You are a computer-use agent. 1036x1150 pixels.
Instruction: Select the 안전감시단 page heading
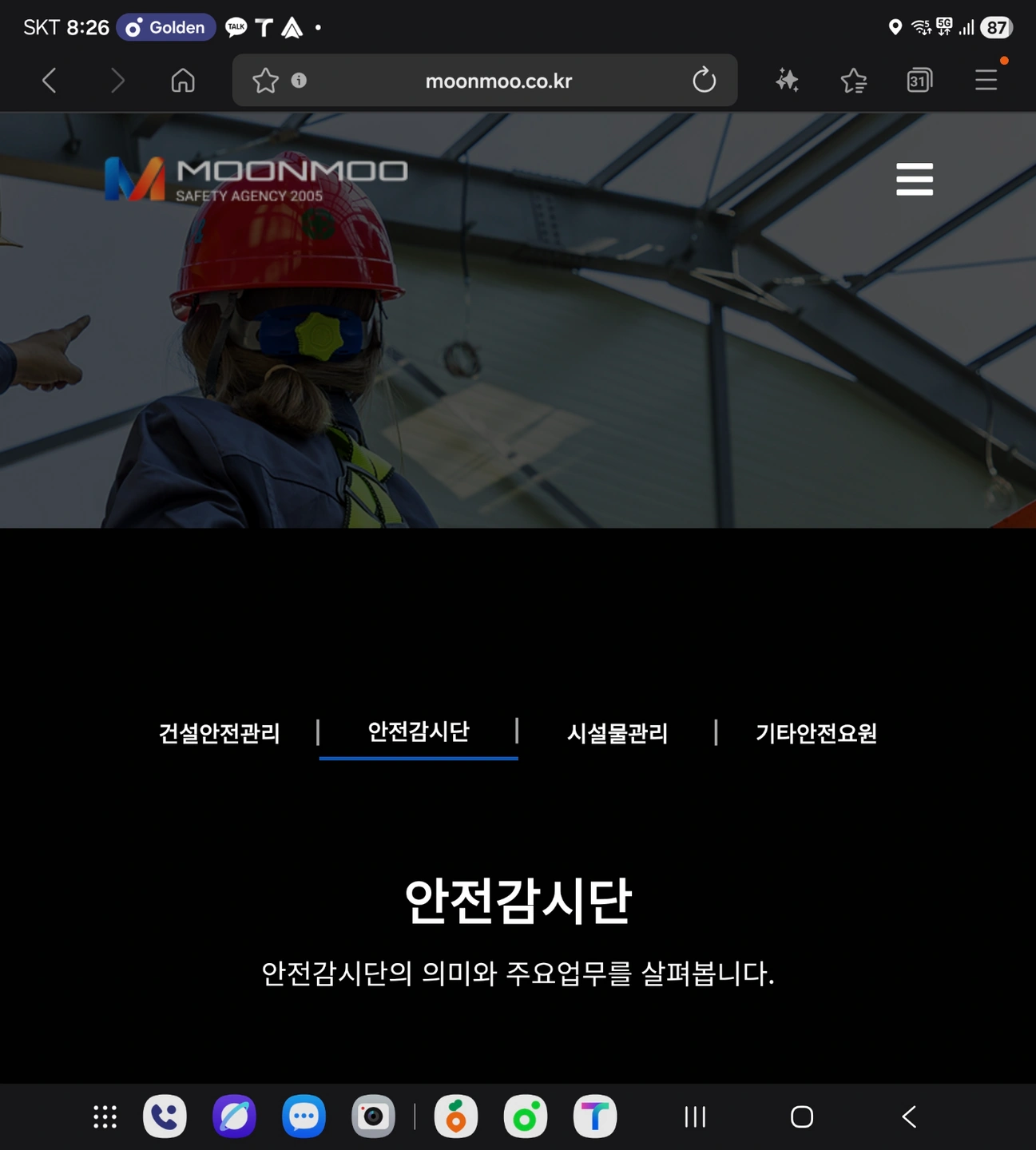tap(518, 901)
